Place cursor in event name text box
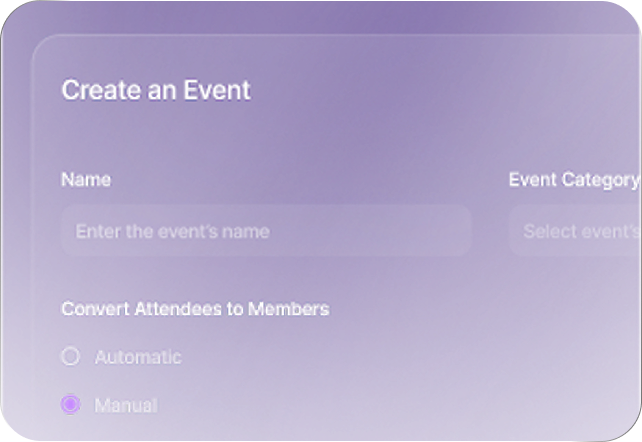The width and height of the screenshot is (642, 442). point(266,231)
